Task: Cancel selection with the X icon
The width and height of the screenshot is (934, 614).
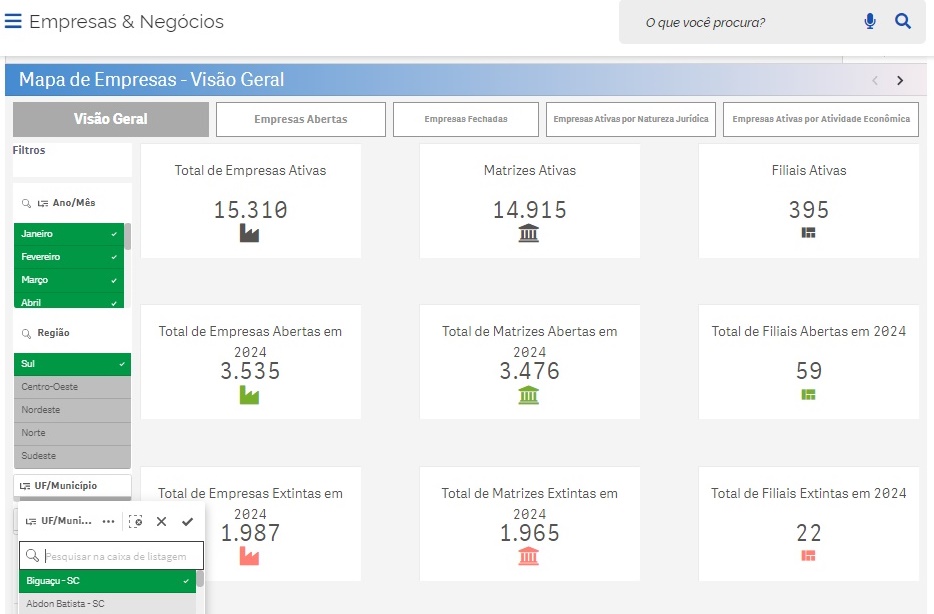Action: (161, 521)
